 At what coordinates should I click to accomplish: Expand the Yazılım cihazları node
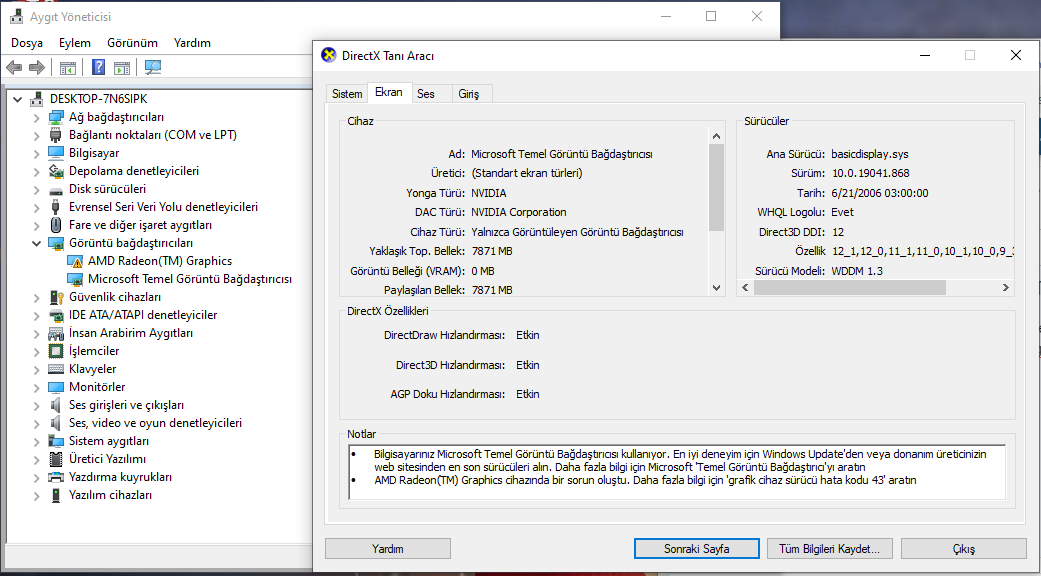click(x=37, y=495)
